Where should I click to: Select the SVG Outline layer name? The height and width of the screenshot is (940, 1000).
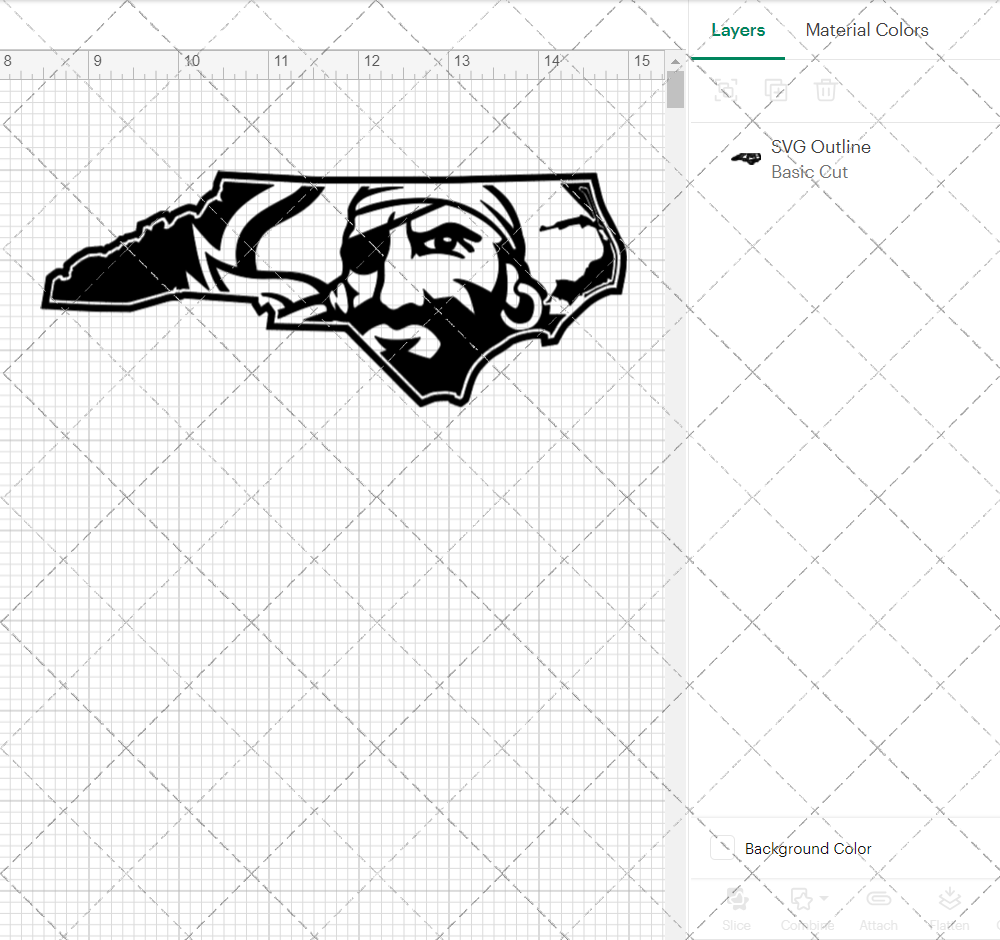click(x=821, y=147)
